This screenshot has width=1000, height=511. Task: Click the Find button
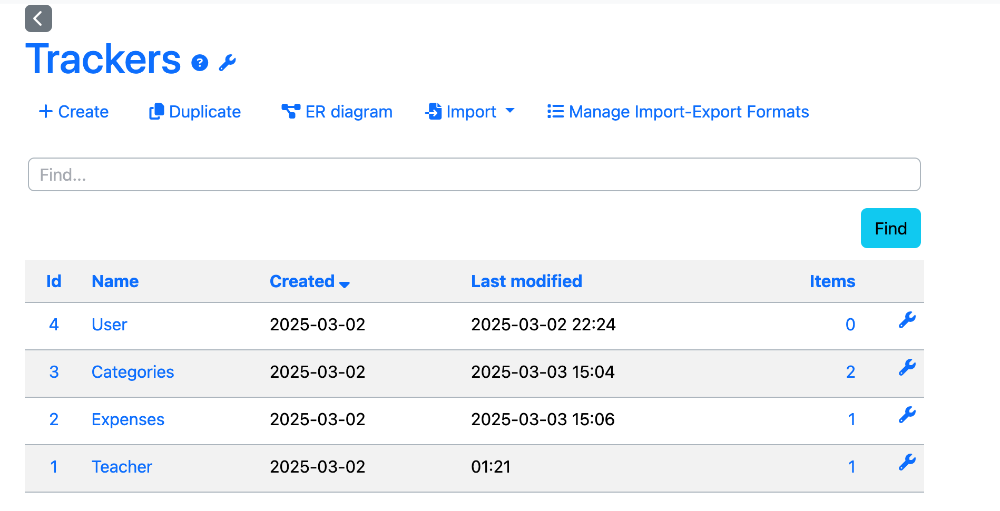click(x=890, y=228)
